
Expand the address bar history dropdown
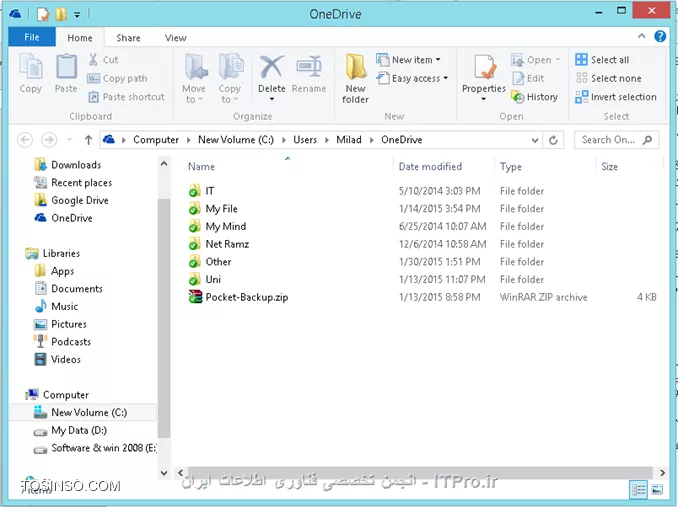(x=534, y=140)
